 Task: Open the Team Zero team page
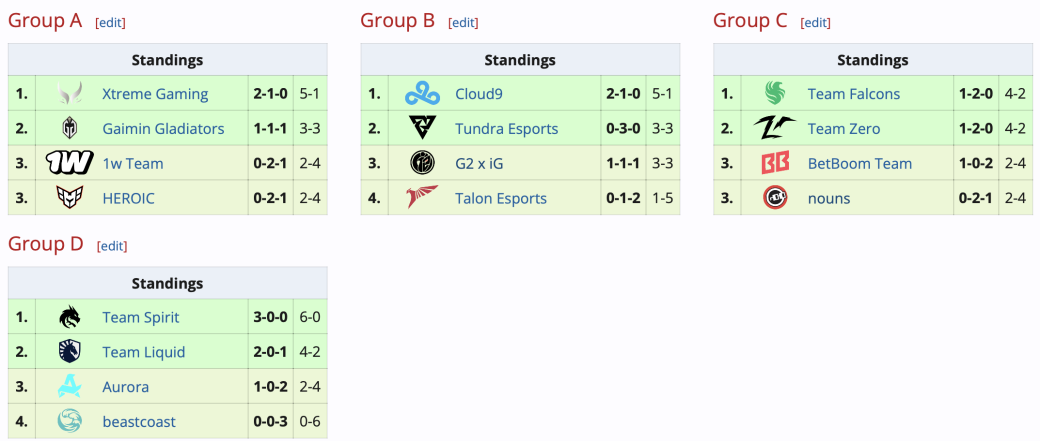tap(844, 129)
